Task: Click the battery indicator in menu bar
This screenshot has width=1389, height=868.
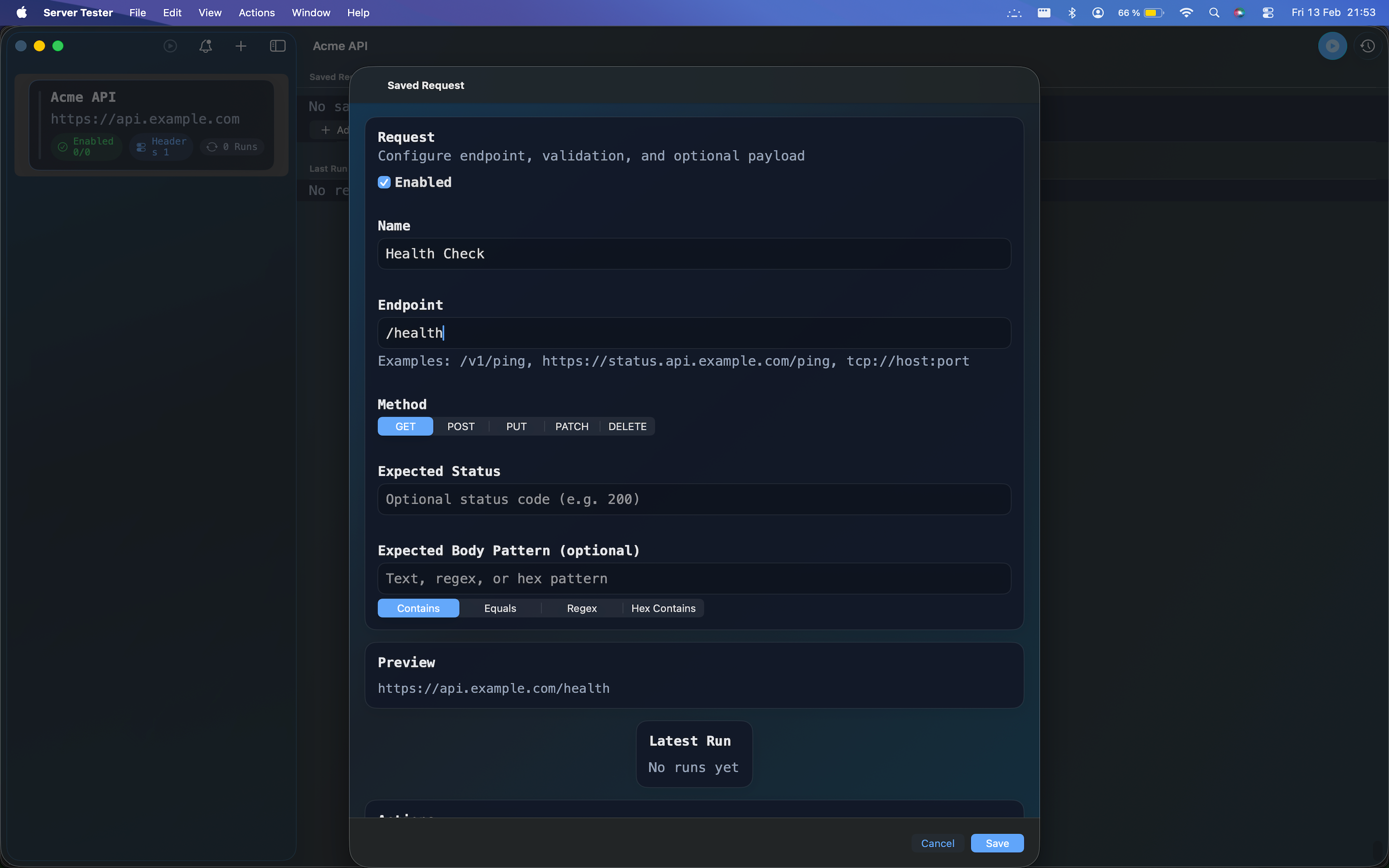Action: coord(1141,13)
